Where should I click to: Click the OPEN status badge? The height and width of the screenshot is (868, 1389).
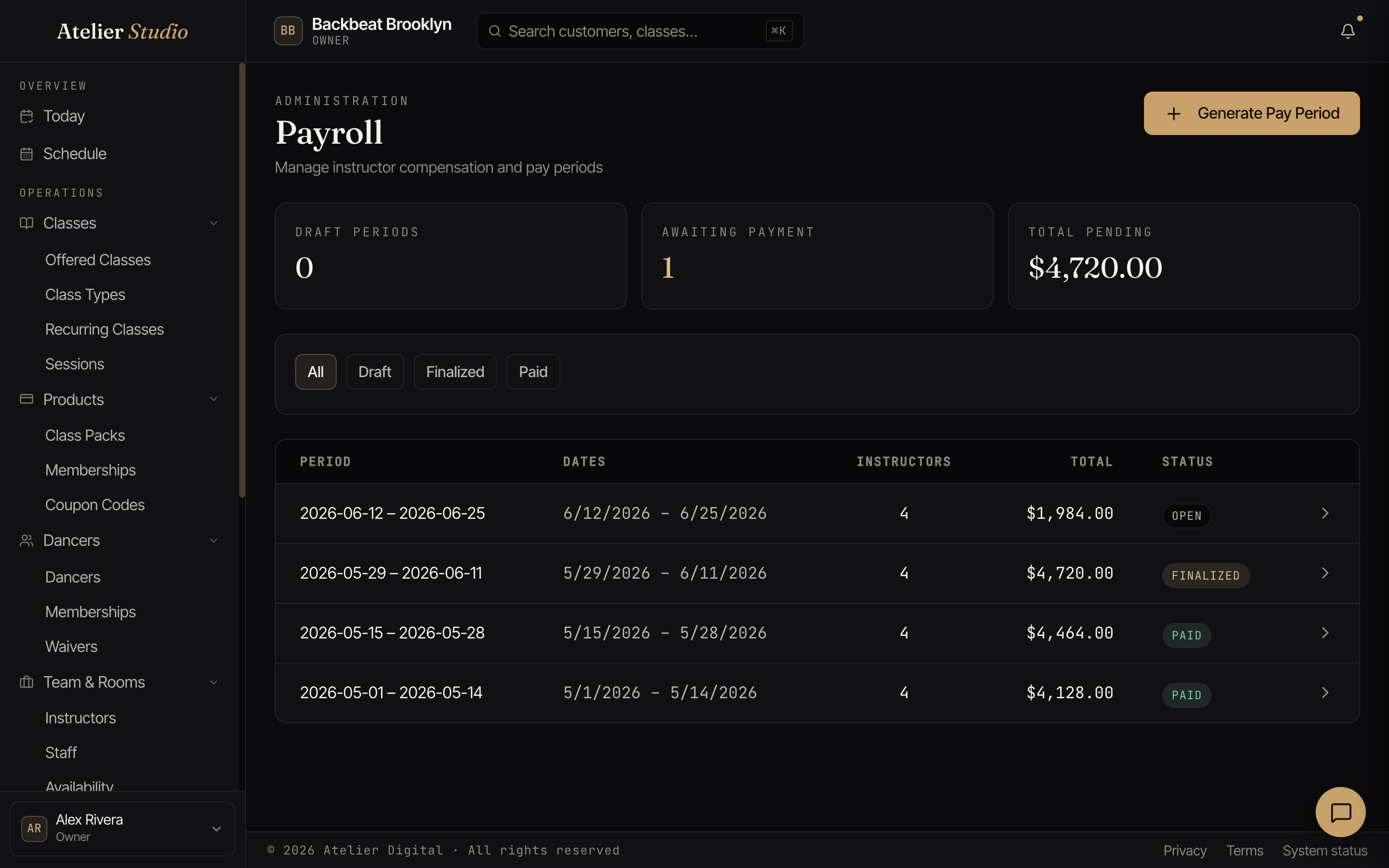[1186, 515]
